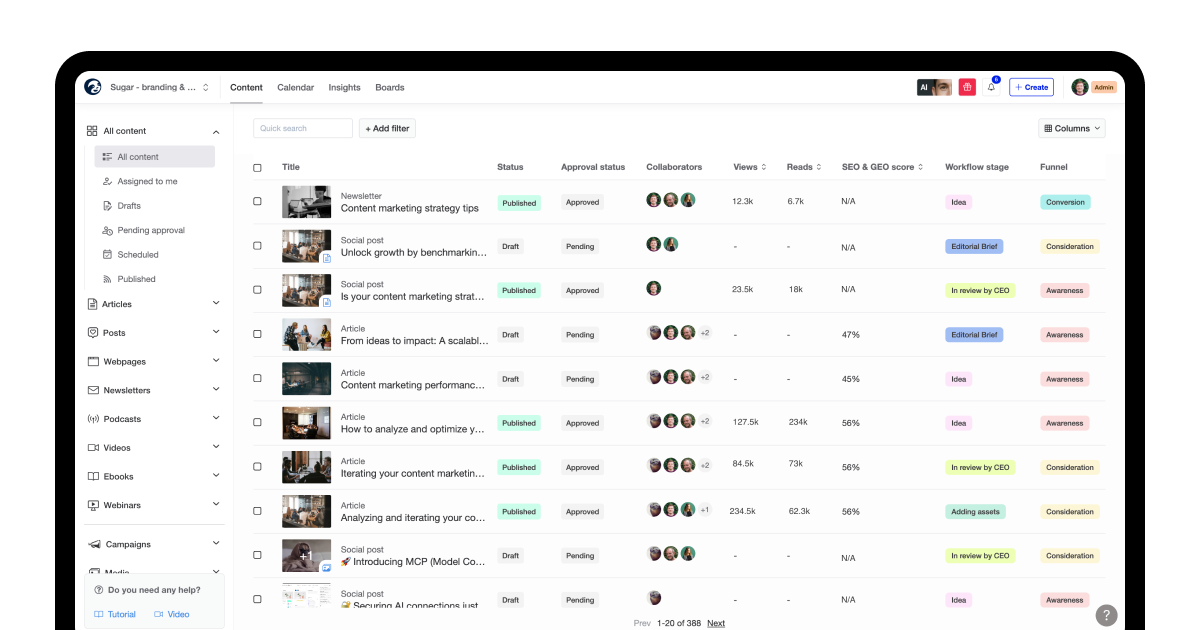Go to the next page of results
Screen dimensions: 1200x630
(x=716, y=623)
